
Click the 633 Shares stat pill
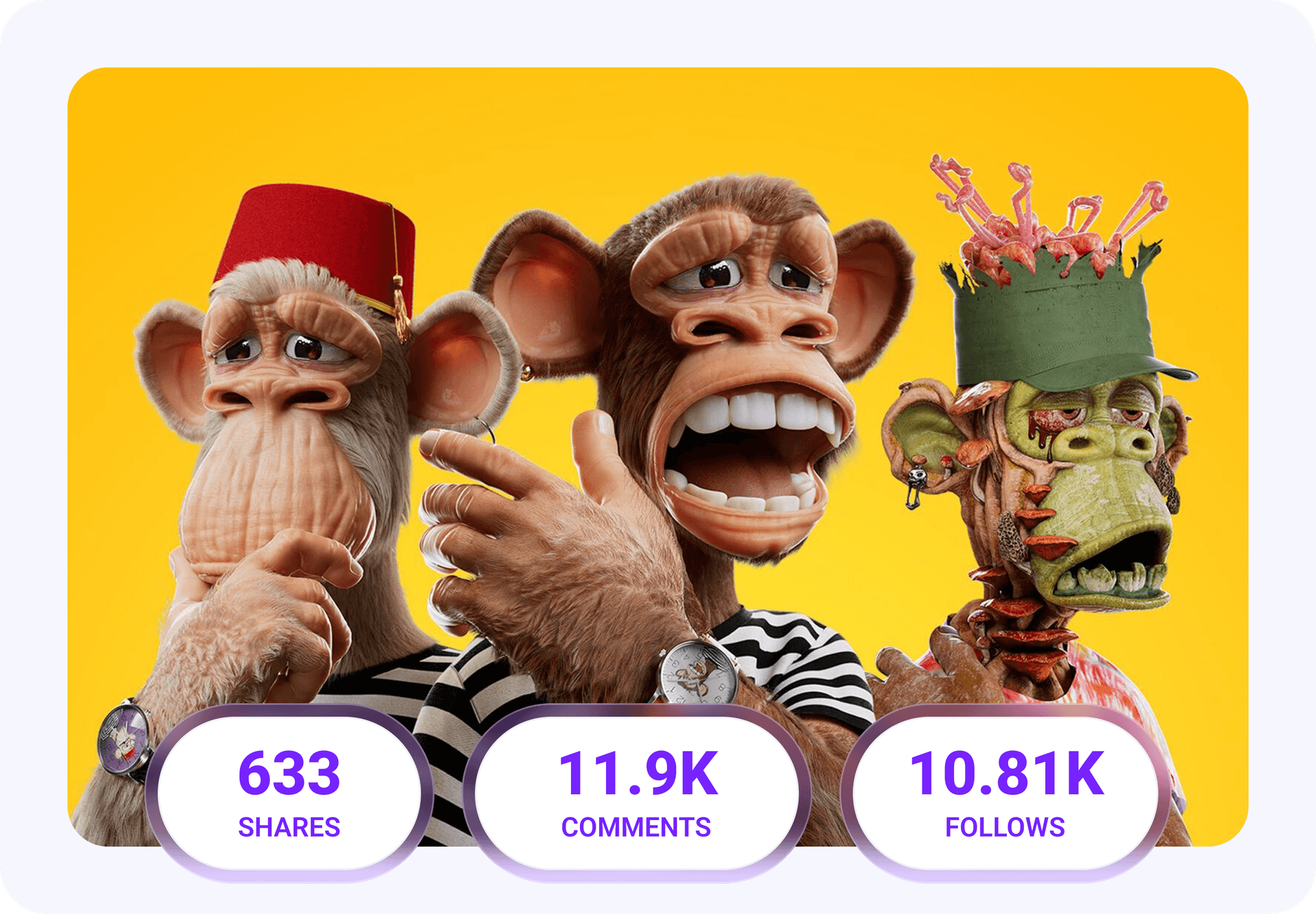[x=289, y=793]
